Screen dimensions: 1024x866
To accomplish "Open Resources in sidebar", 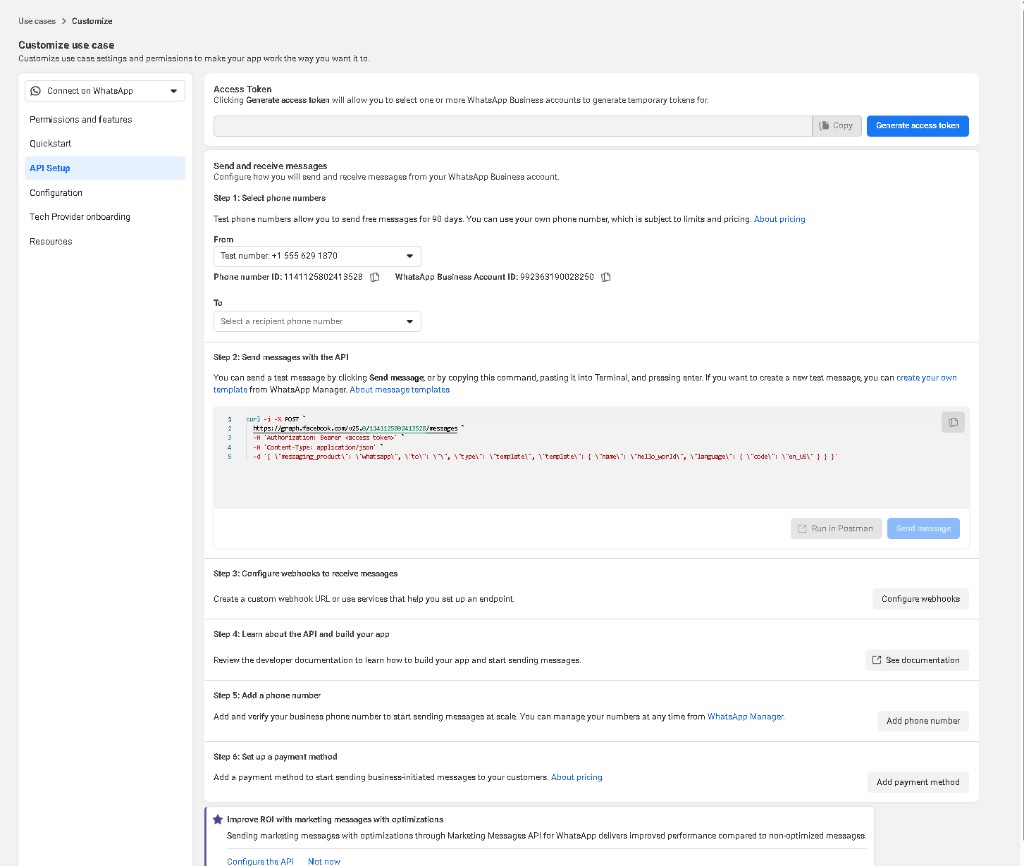I will (x=51, y=242).
